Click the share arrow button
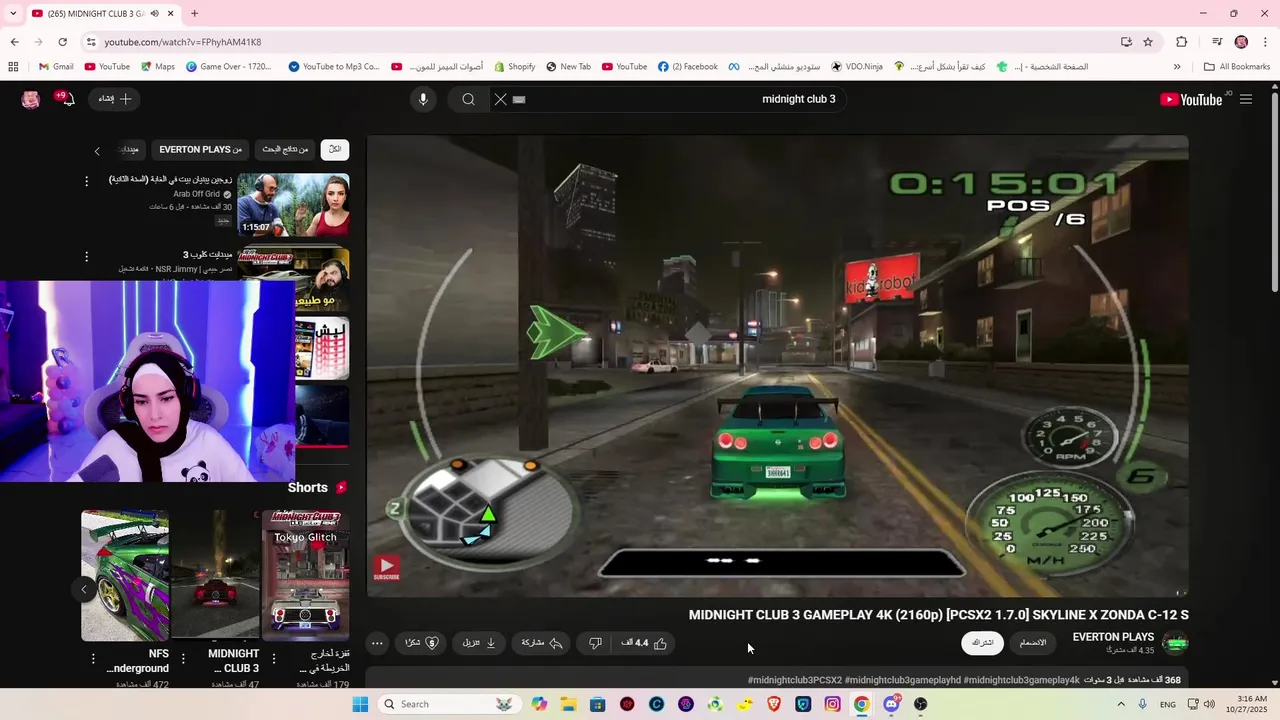Screen dimensions: 1280x720 pyautogui.click(x=543, y=643)
